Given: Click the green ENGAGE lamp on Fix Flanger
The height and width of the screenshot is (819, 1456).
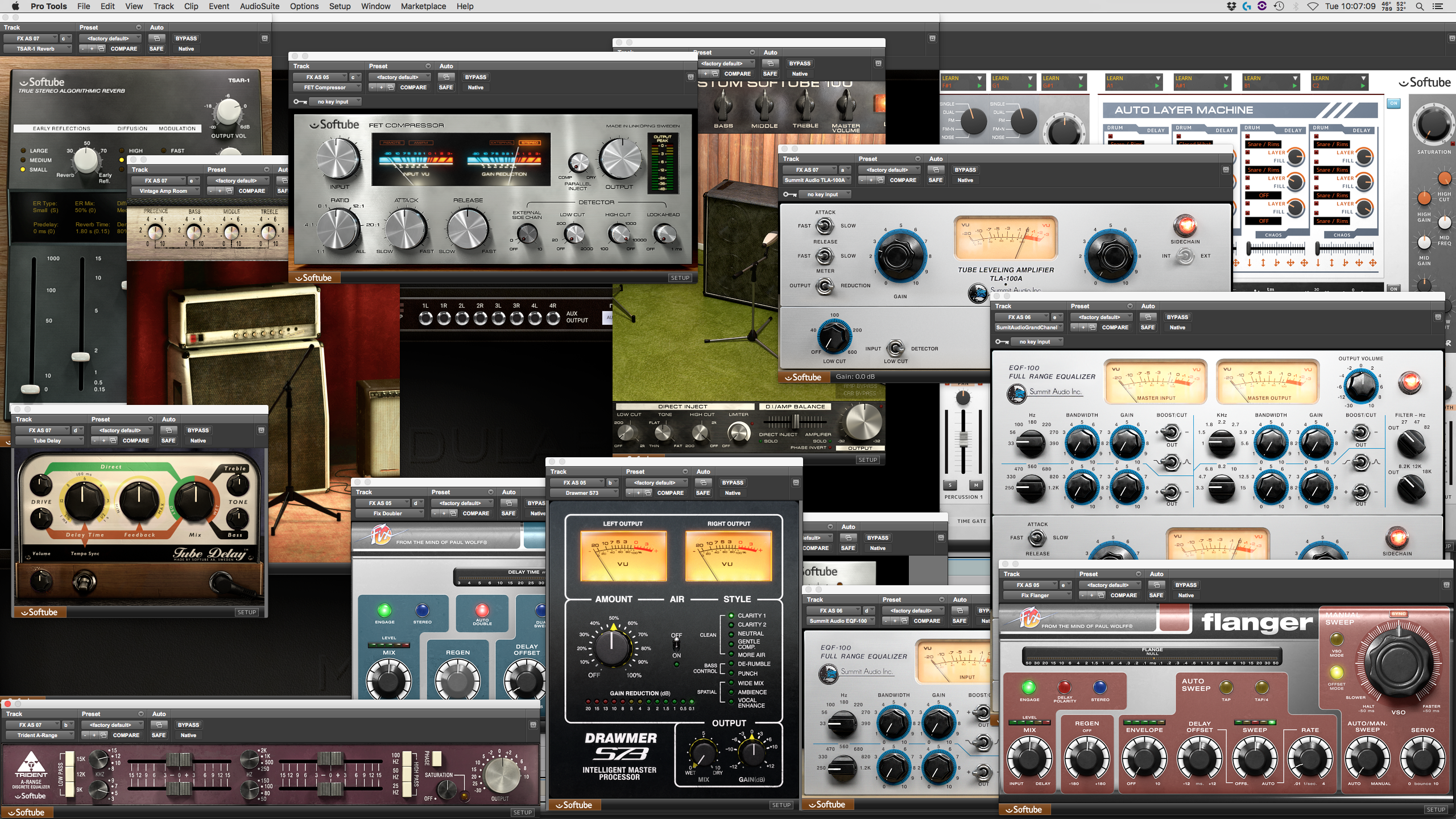Looking at the screenshot, I should pyautogui.click(x=1028, y=687).
